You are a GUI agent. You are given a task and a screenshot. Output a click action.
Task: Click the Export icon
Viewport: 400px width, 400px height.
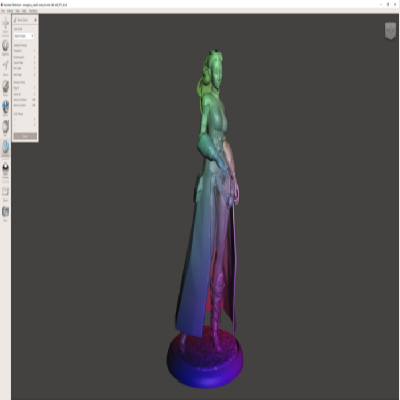pyautogui.click(x=5, y=193)
